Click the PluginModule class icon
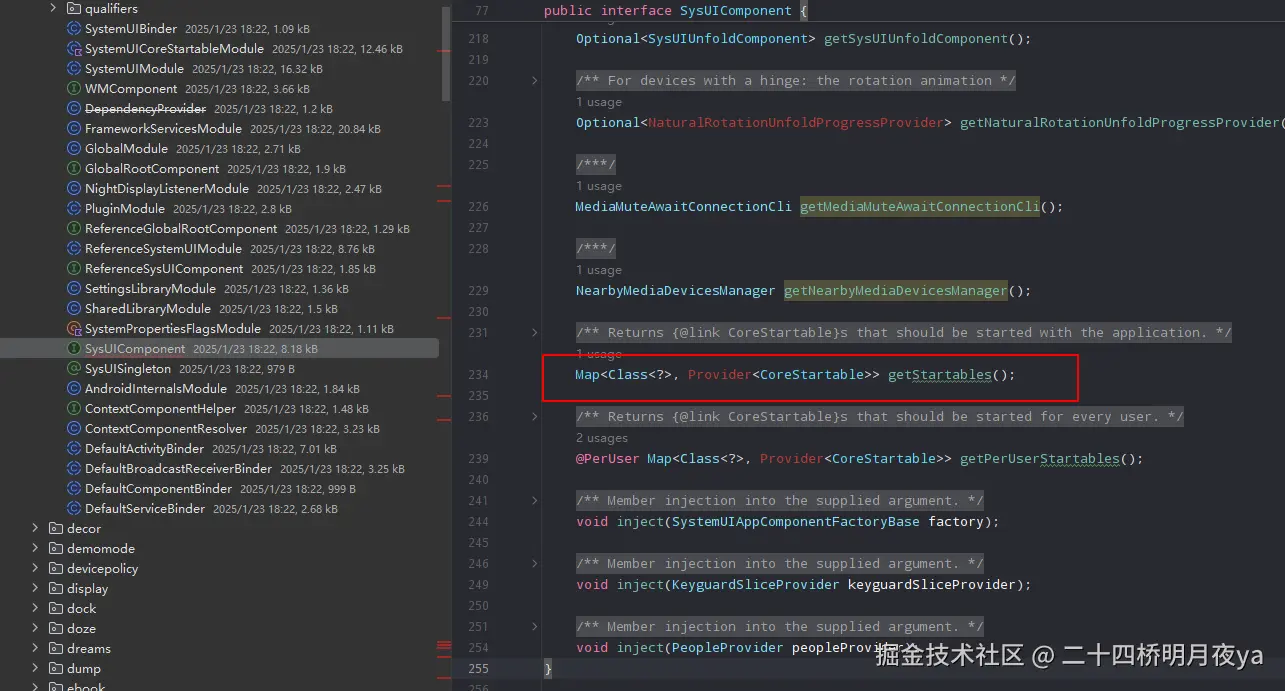The image size is (1285, 691). [x=74, y=209]
